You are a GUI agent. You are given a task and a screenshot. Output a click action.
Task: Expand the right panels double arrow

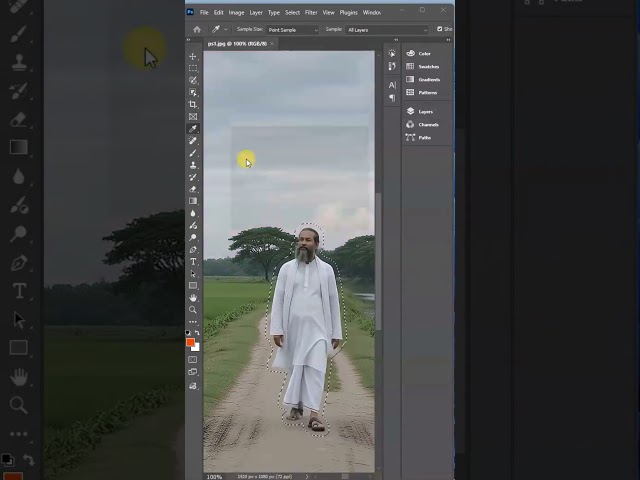[x=448, y=40]
